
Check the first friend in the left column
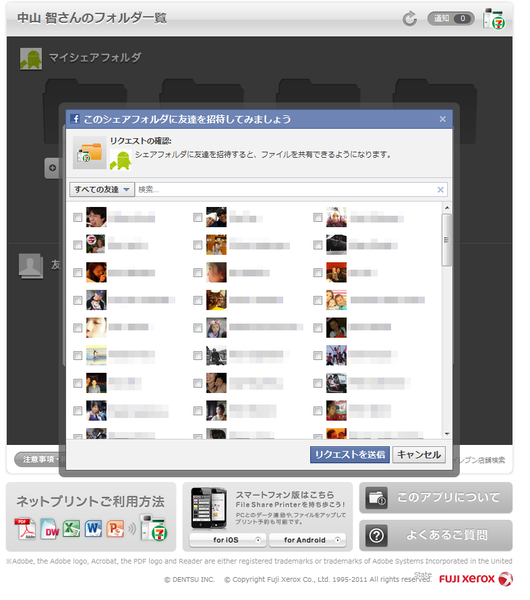point(78,217)
